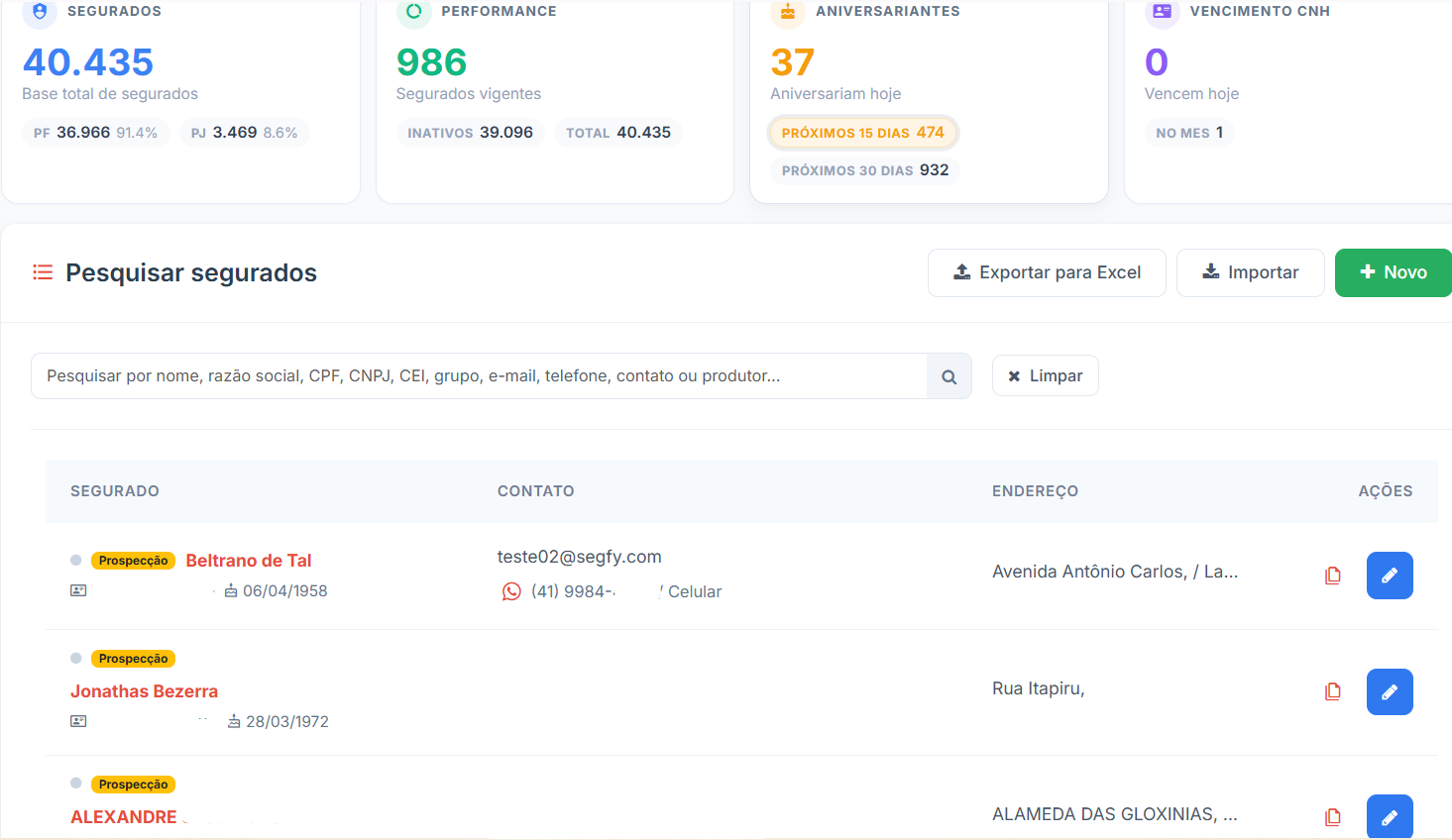Edit Jonathas Bezerra with pencil button
Viewport: 1452px width, 840px height.
1389,691
